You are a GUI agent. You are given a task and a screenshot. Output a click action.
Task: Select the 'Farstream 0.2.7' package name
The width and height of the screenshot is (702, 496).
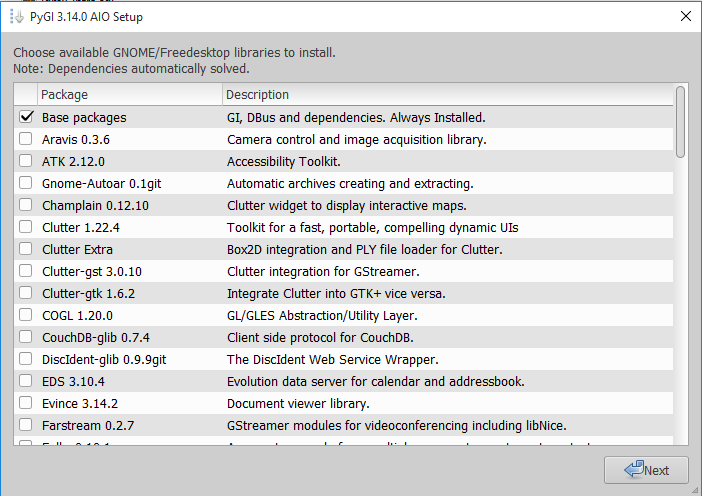(x=88, y=425)
